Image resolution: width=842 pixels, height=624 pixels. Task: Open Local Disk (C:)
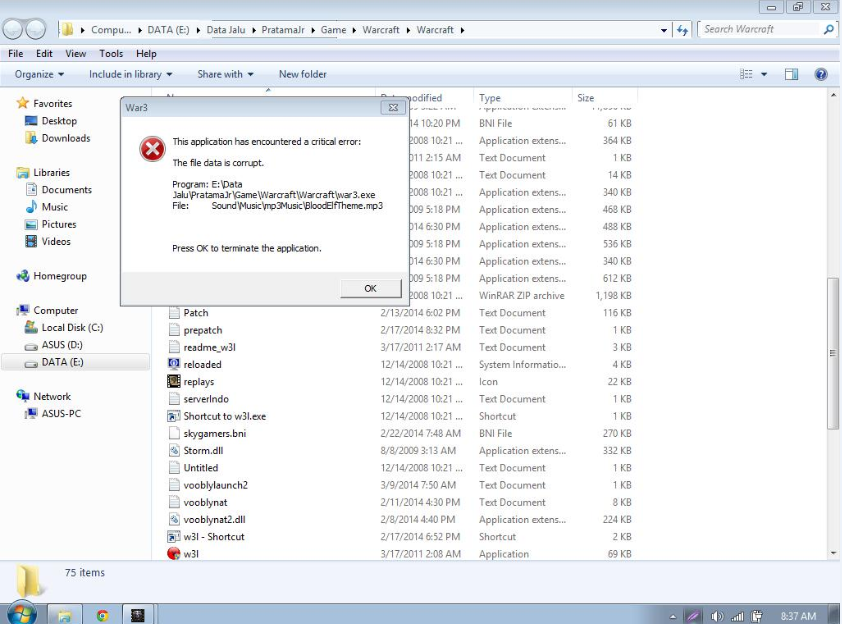[72, 328]
